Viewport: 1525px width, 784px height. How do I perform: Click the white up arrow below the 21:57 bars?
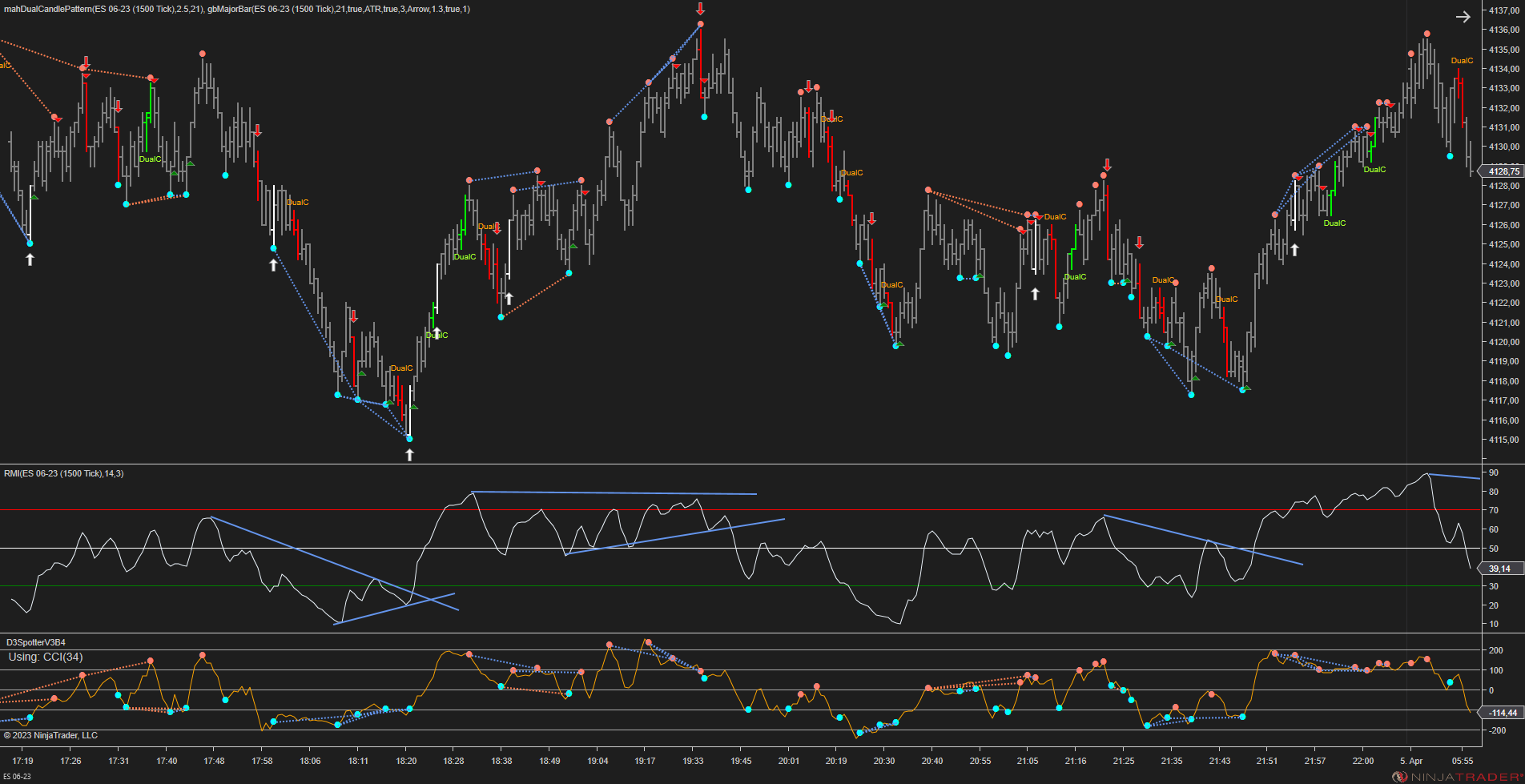(x=1294, y=250)
